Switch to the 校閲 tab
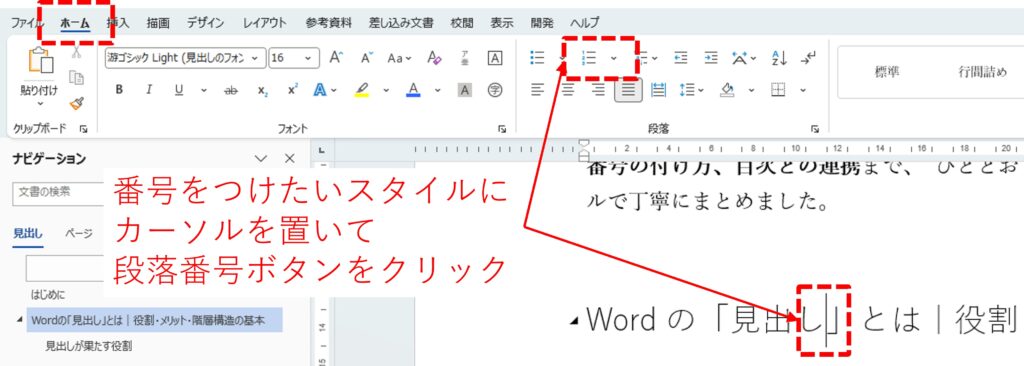Viewport: 1024px width, 366px height. pyautogui.click(x=462, y=23)
